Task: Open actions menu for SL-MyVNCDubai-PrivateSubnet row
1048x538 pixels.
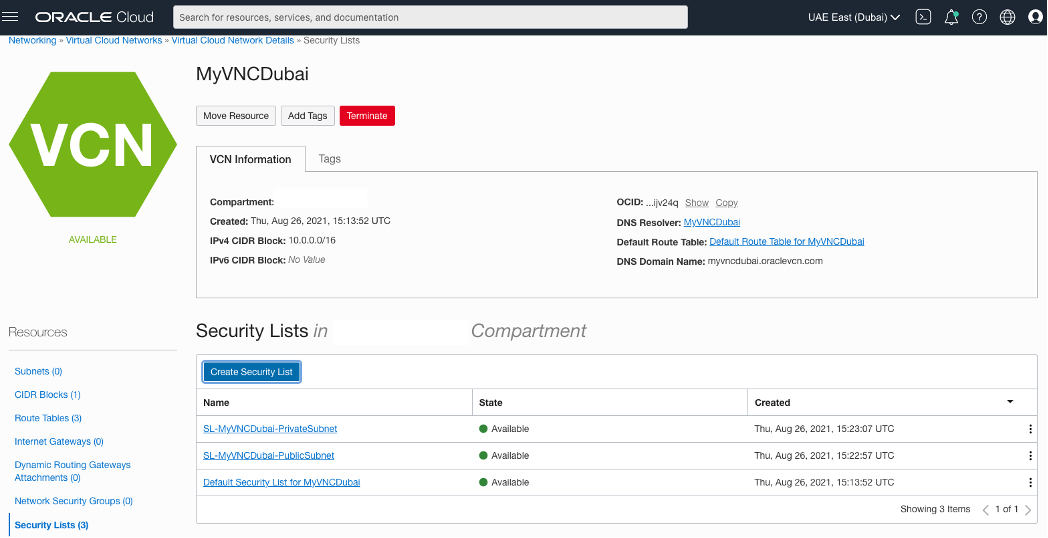Action: pyautogui.click(x=1030, y=429)
